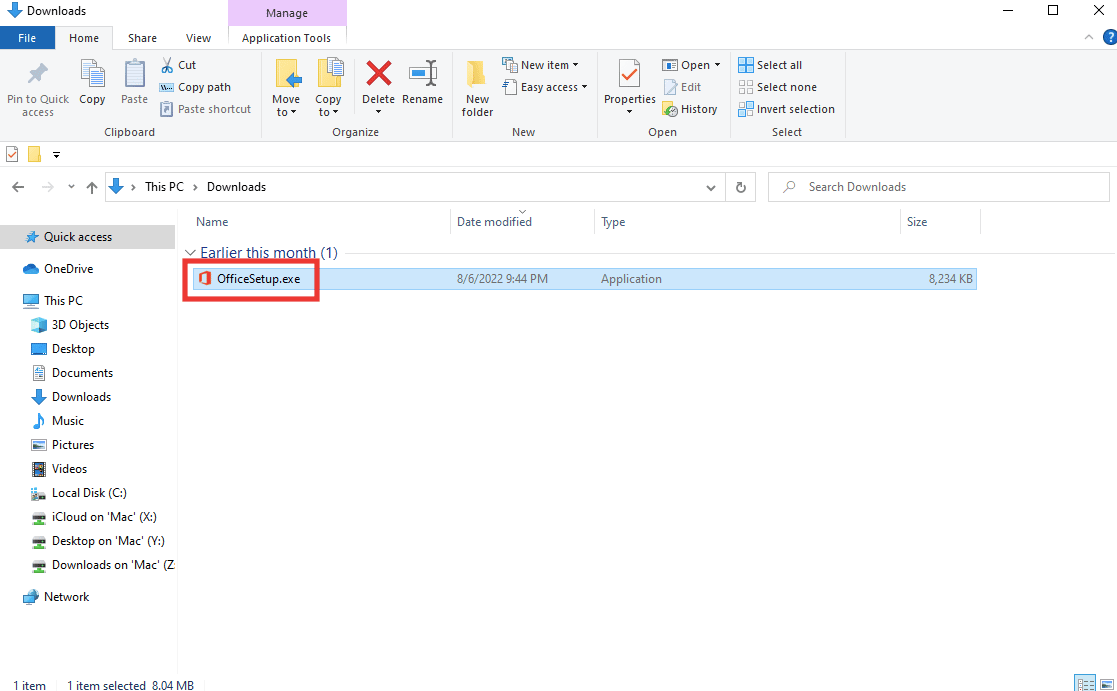Click inside the Search Downloads box
The image size is (1117, 691).
[900, 186]
